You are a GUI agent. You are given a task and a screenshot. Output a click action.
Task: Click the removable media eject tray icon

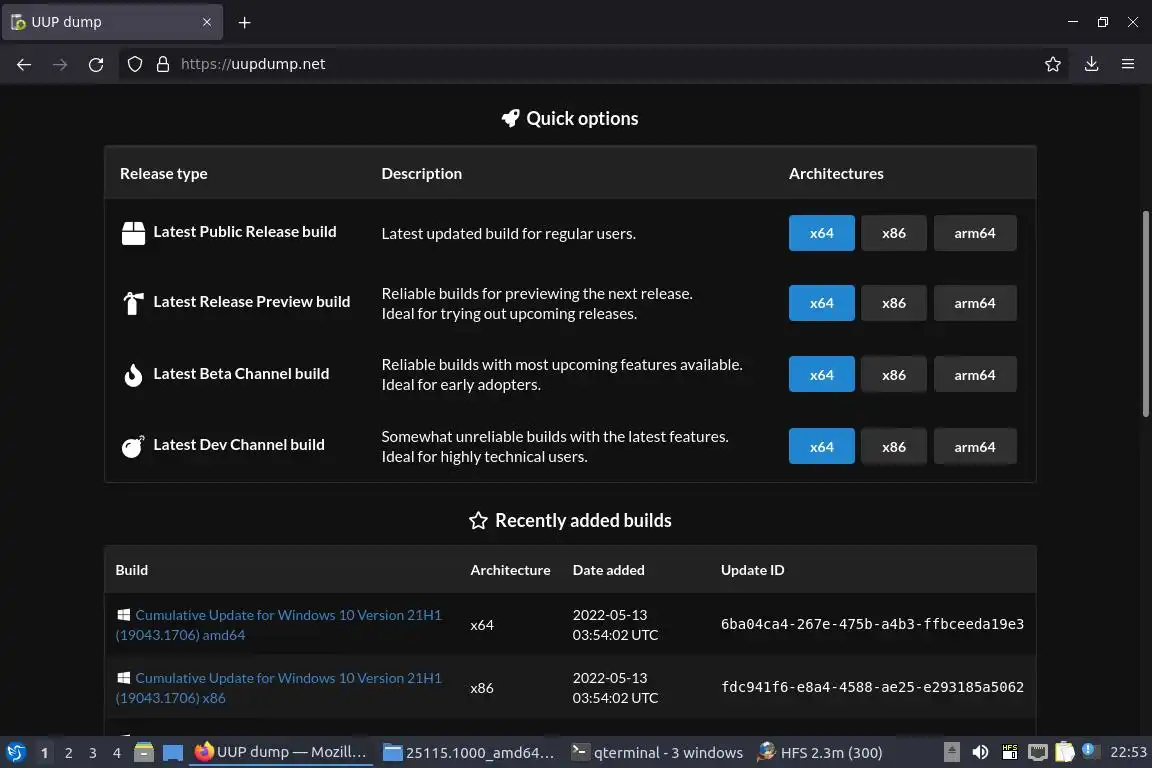click(951, 752)
